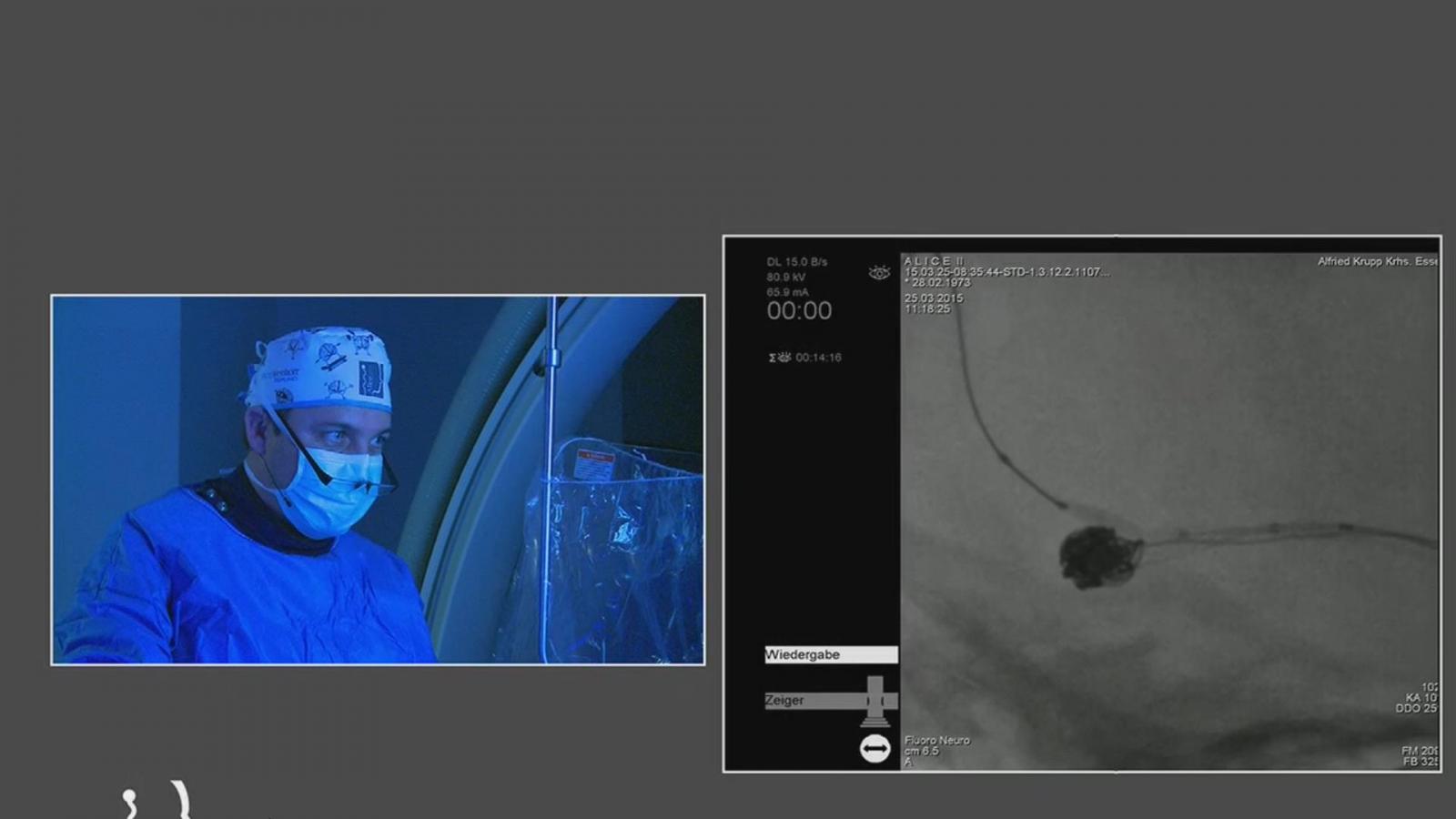Click the KA 10 value in image corner

pos(1421,697)
